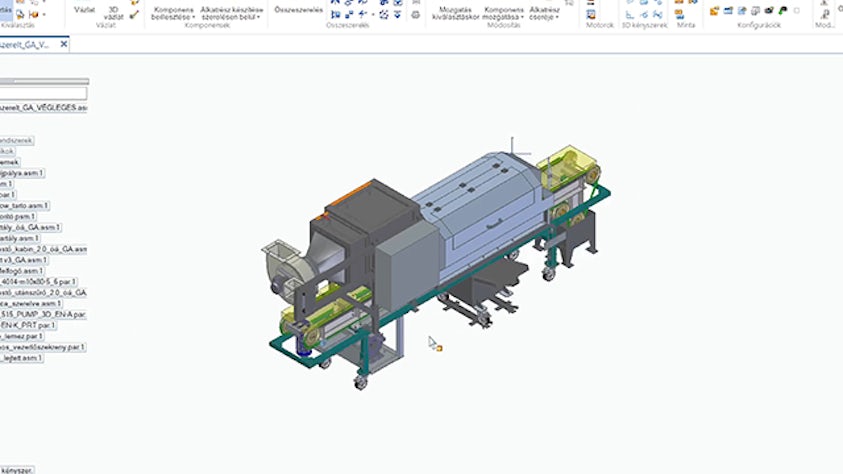Click the blue lightning-style icon in Összeszerelés group
843x474 pixels.
(x=363, y=15)
